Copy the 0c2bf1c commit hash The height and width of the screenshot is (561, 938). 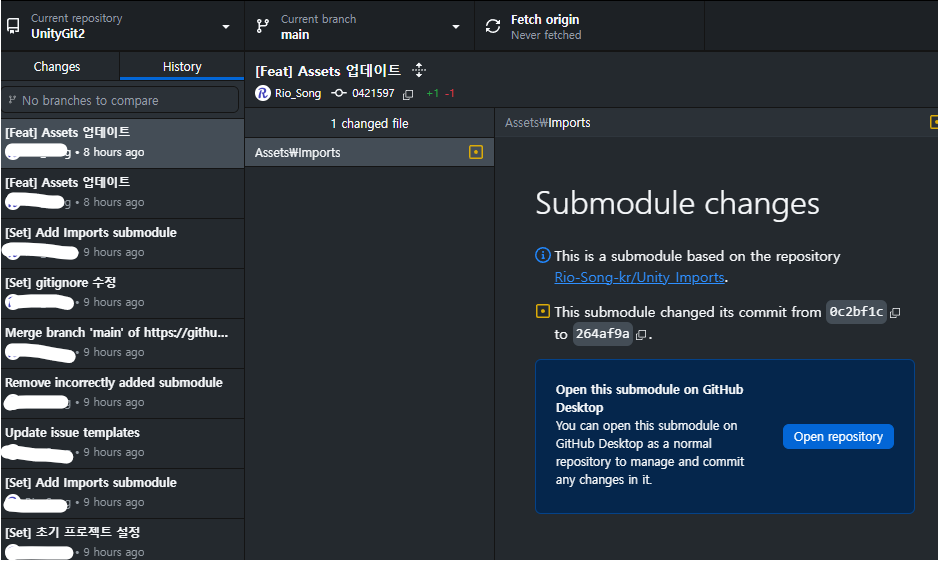(896, 313)
